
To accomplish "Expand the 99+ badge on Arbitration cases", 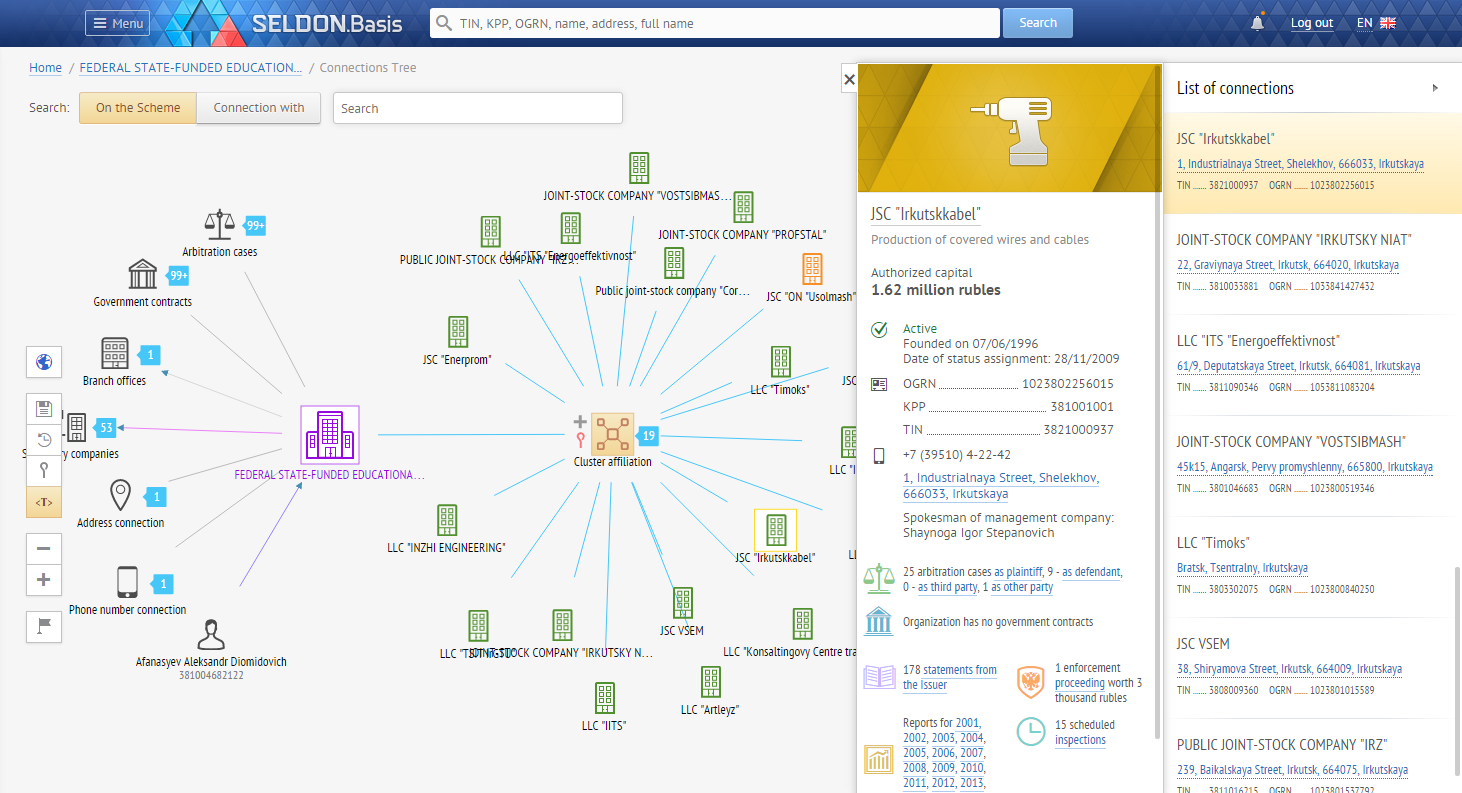I will (x=254, y=225).
